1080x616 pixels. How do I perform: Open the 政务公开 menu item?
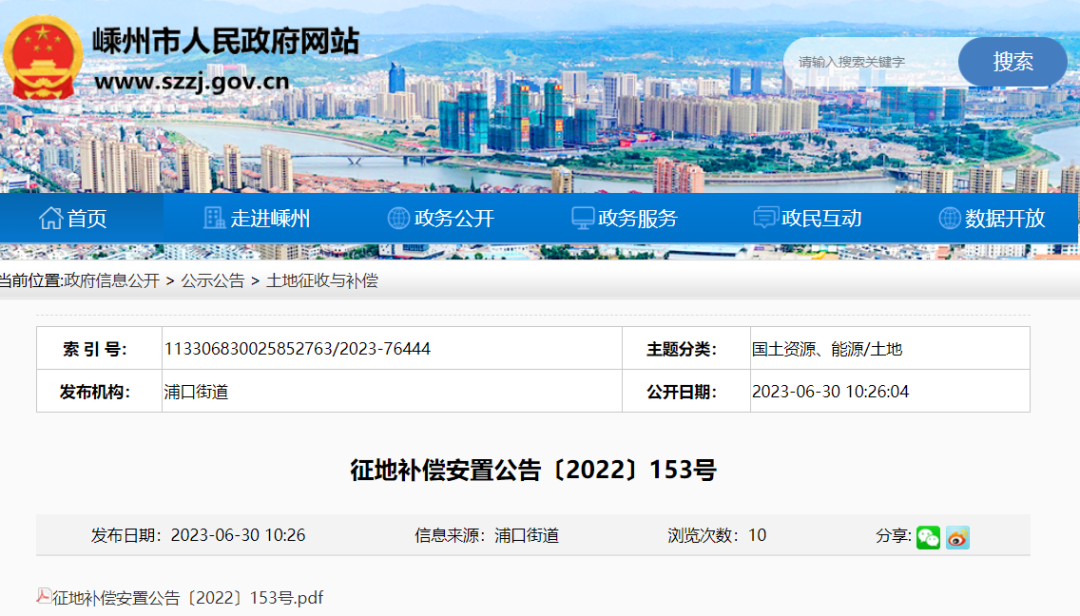[x=454, y=218]
